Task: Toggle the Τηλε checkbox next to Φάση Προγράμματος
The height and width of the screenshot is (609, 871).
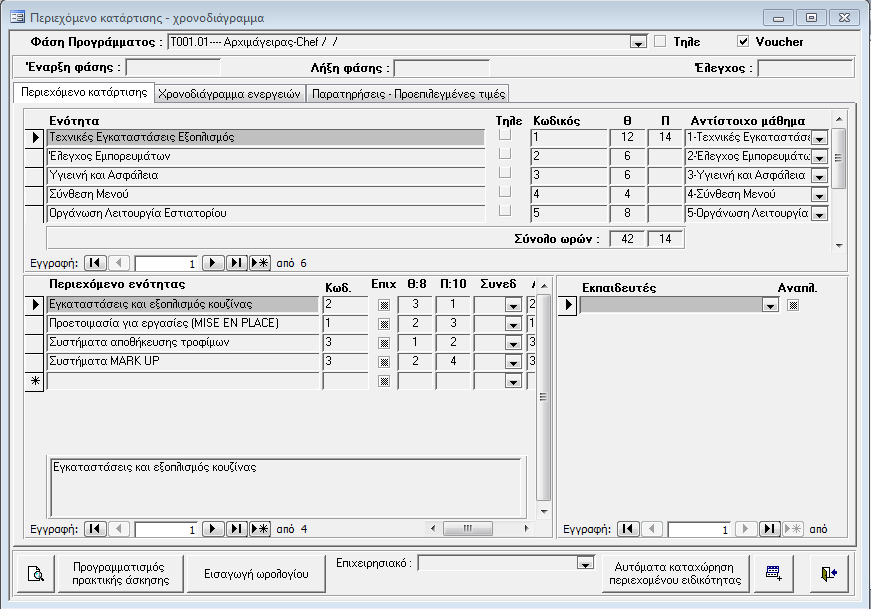Action: click(x=660, y=41)
